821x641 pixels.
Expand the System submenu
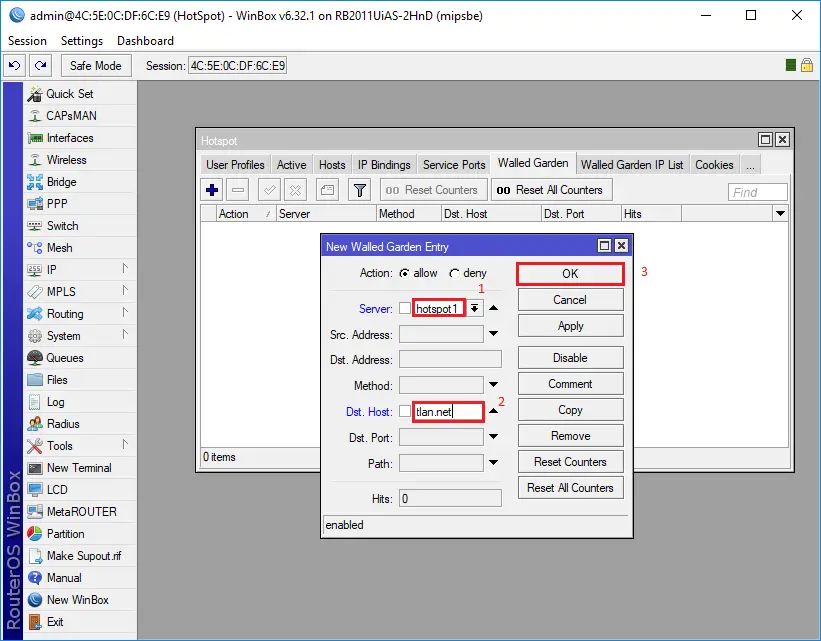point(125,335)
